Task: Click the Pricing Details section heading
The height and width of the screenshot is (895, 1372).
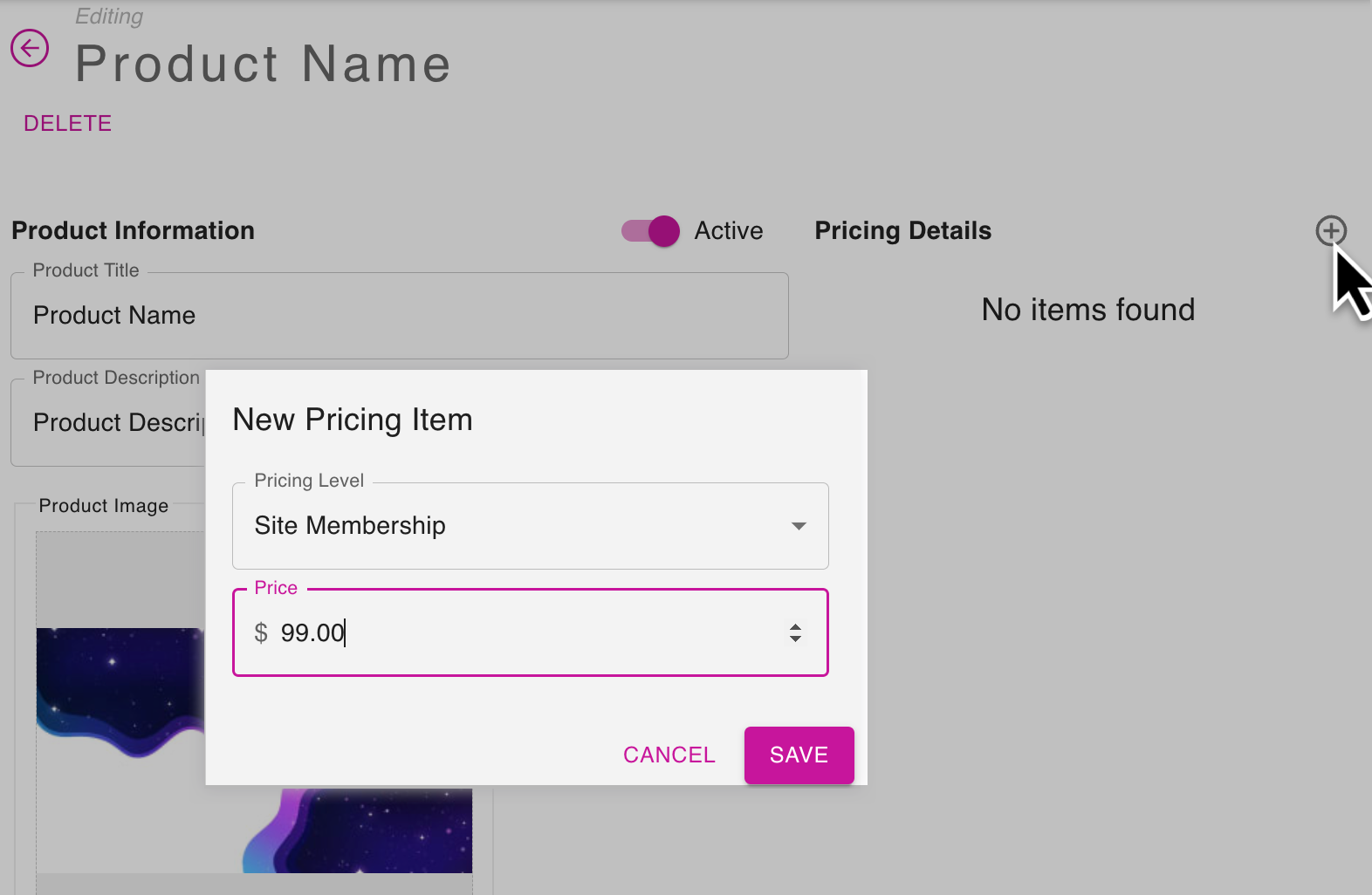Action: (x=903, y=231)
